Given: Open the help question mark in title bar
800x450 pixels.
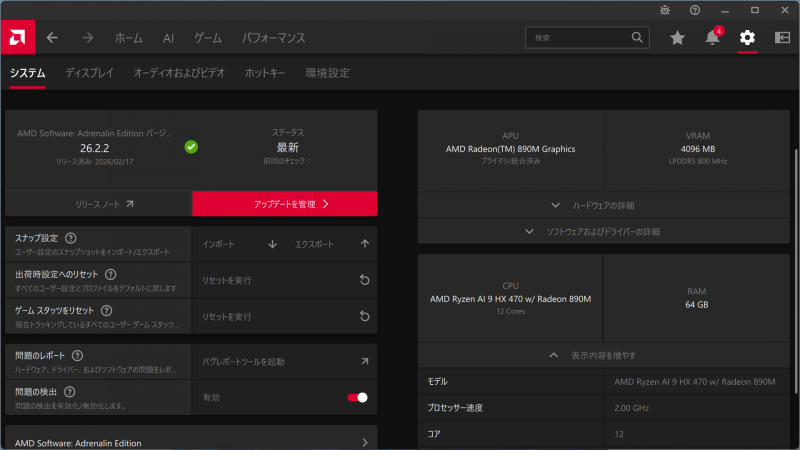Looking at the screenshot, I should coord(695,10).
